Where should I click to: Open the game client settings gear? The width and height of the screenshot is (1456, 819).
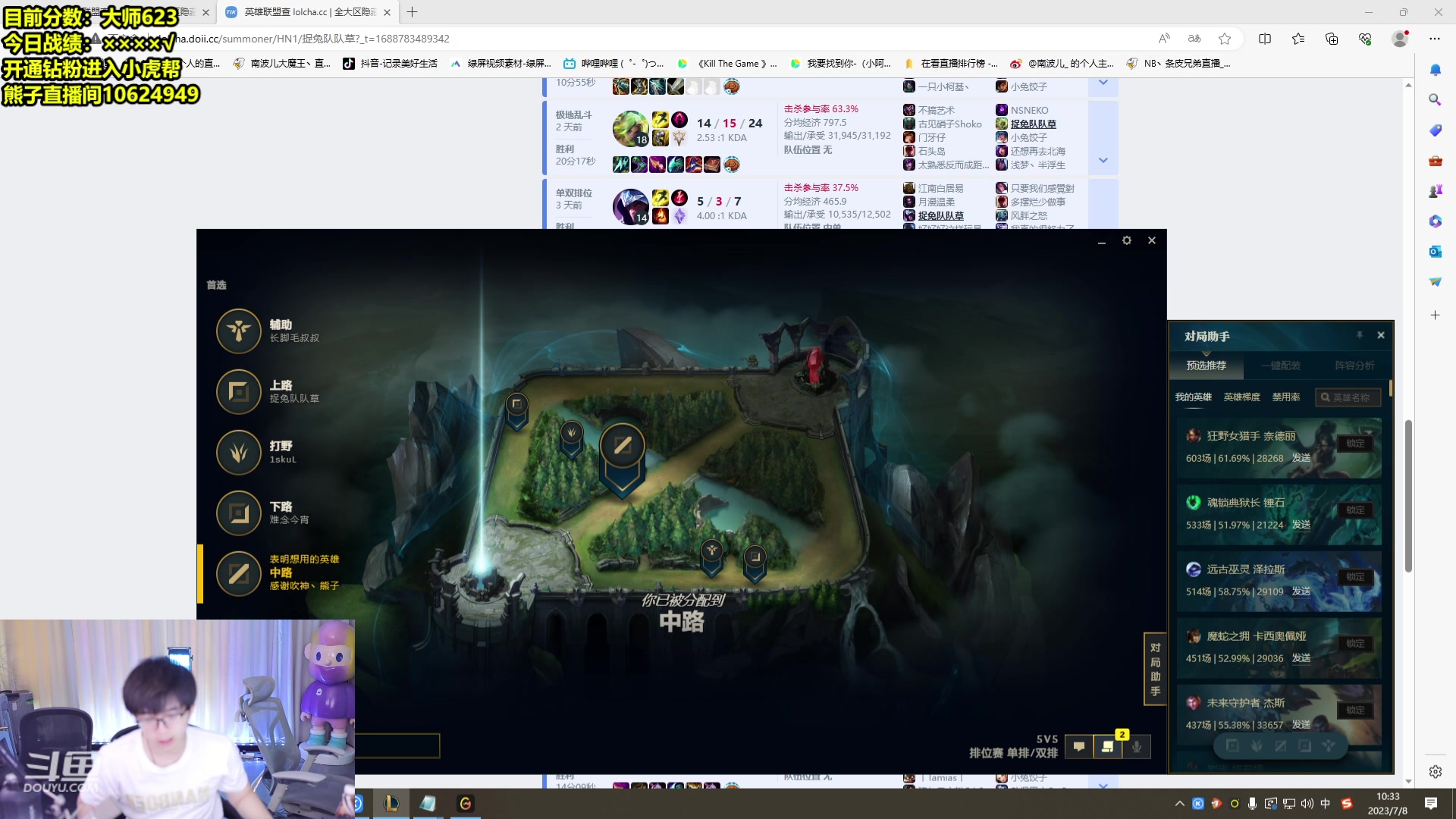pos(1127,240)
